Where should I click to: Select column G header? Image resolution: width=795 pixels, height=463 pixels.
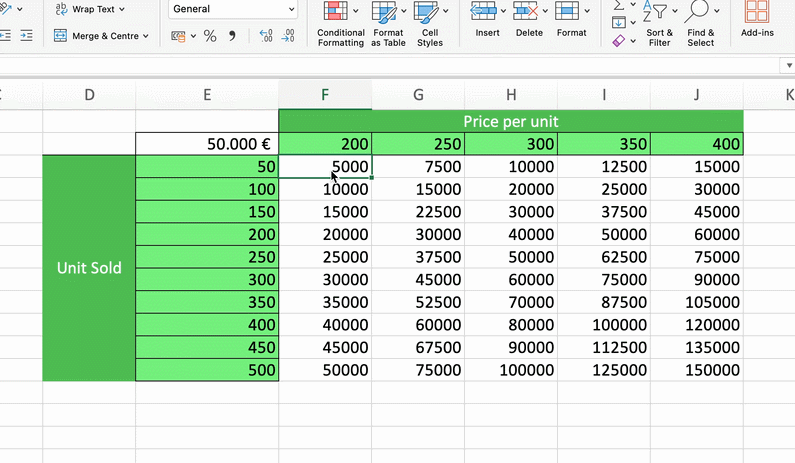pos(418,95)
